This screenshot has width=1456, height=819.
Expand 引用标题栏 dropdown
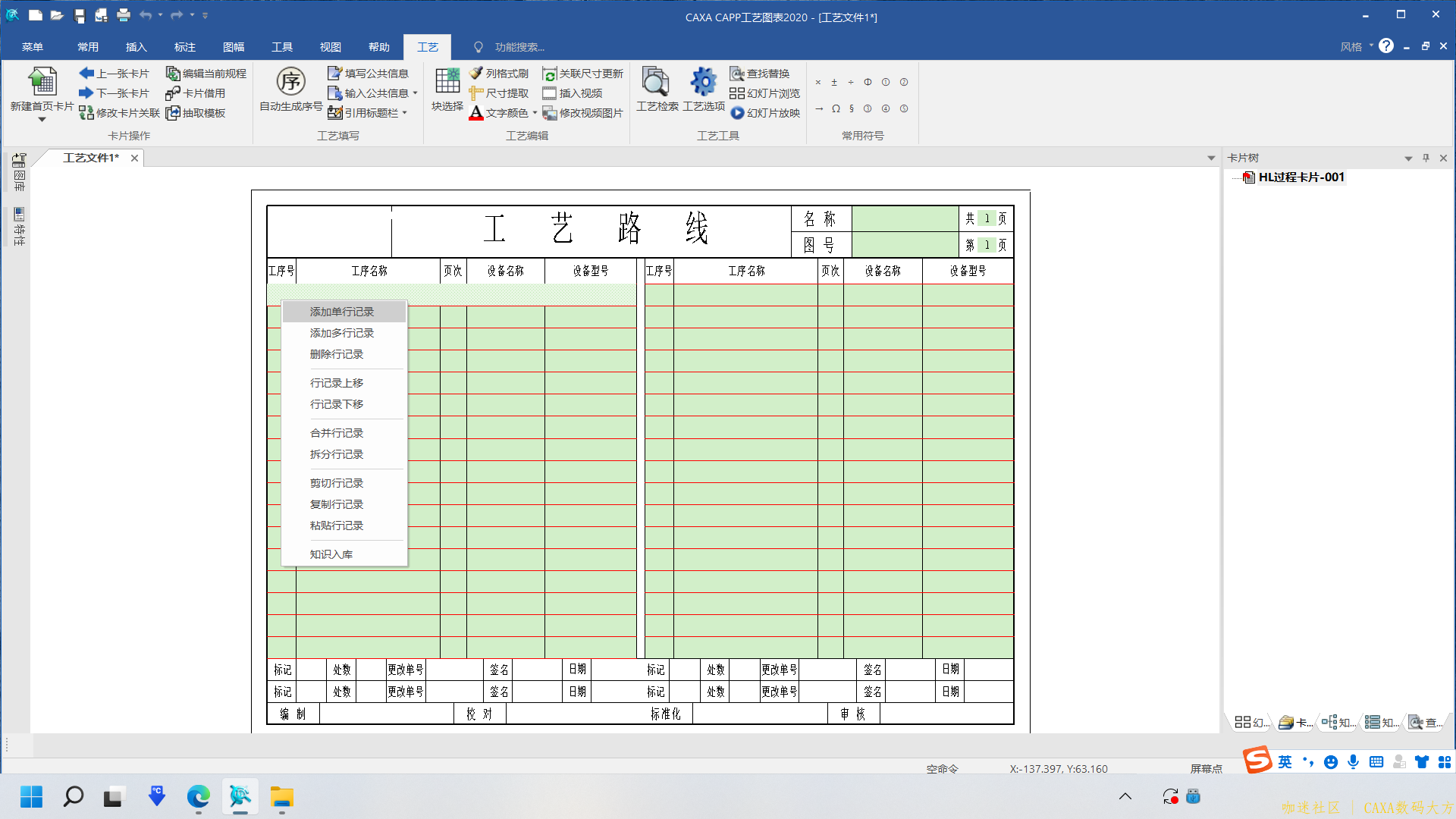(405, 113)
